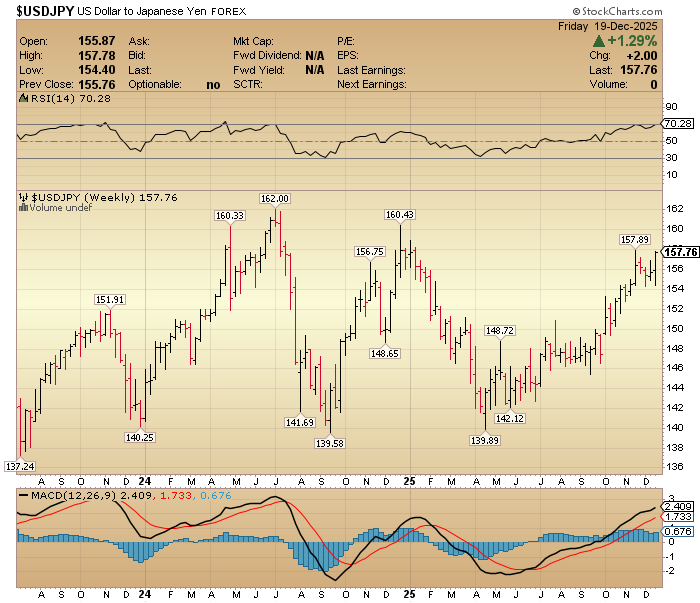Click the 24 year label under MACD panel
This screenshot has width=700, height=603.
point(145,595)
